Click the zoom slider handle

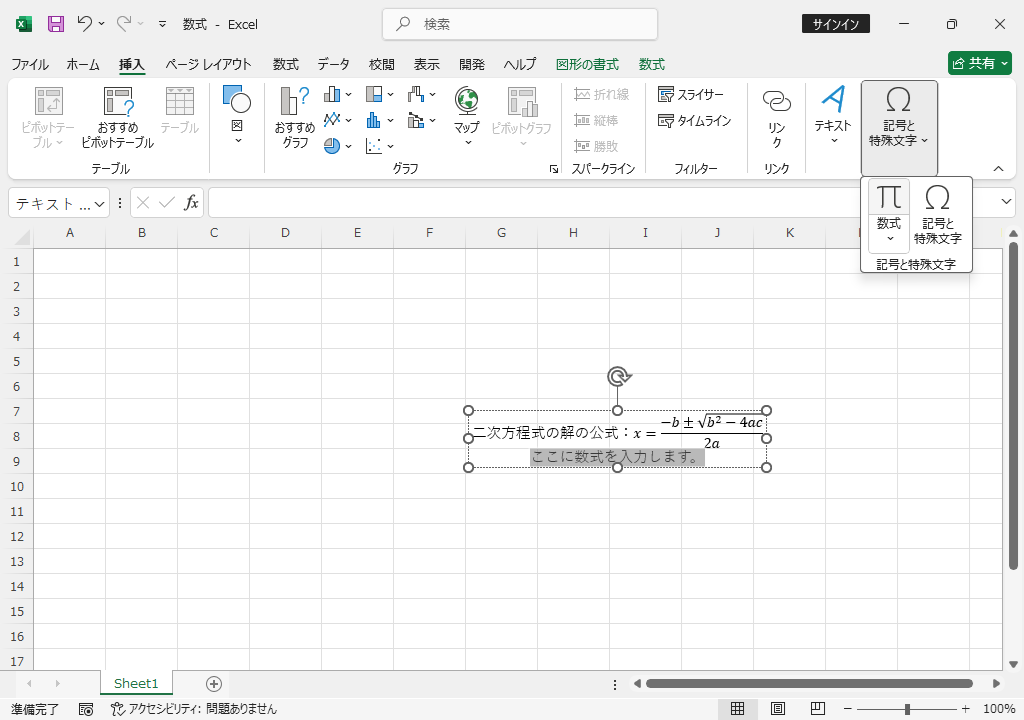pos(907,709)
